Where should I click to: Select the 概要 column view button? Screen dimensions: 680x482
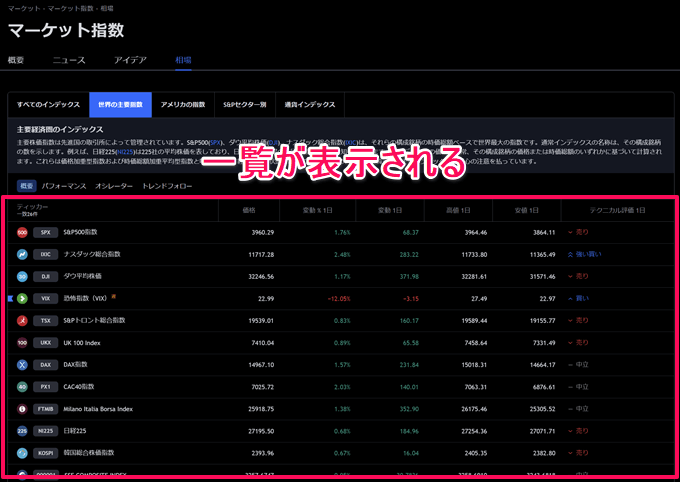(26, 186)
